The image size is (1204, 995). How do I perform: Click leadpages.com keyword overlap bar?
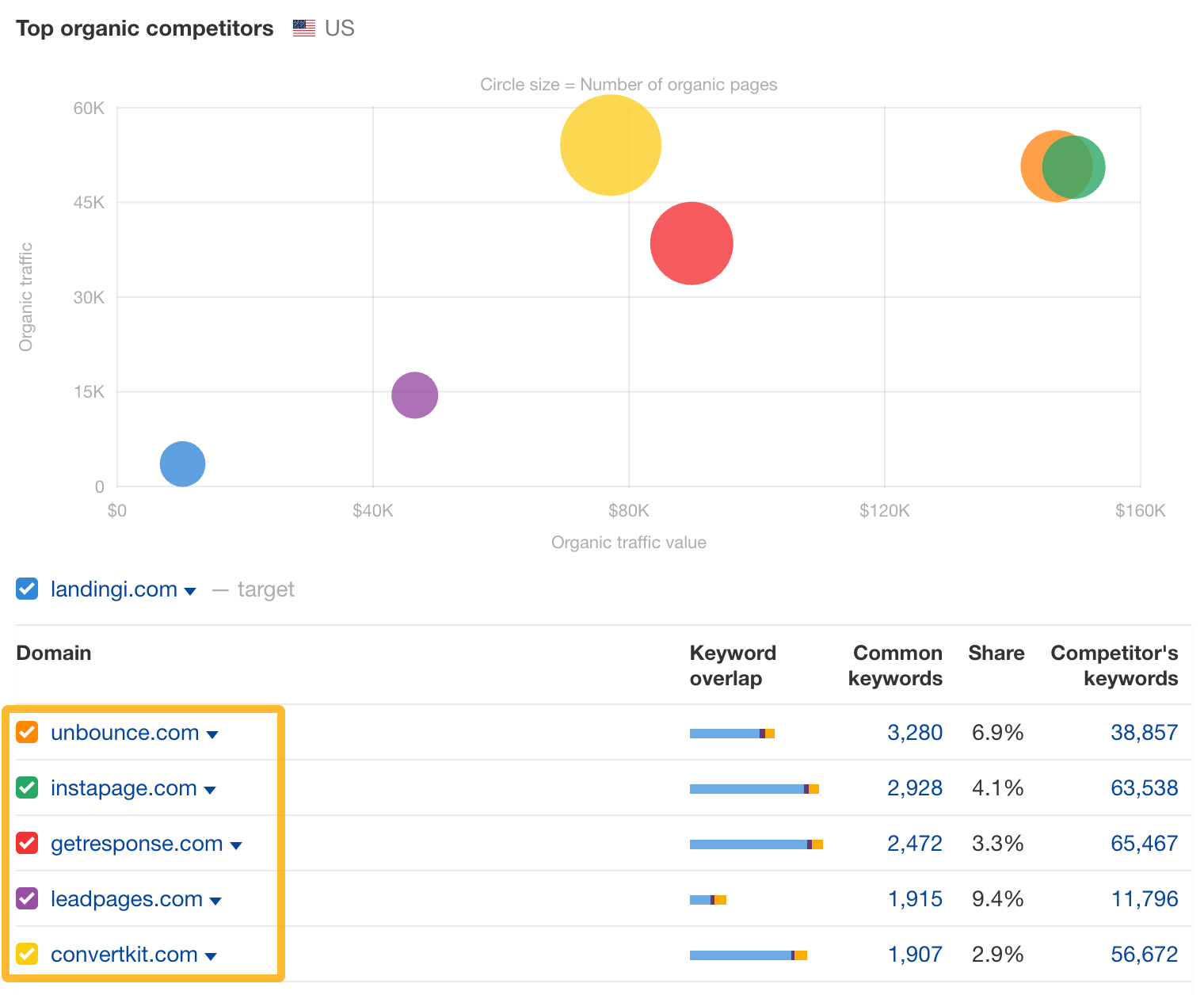pyautogui.click(x=708, y=899)
